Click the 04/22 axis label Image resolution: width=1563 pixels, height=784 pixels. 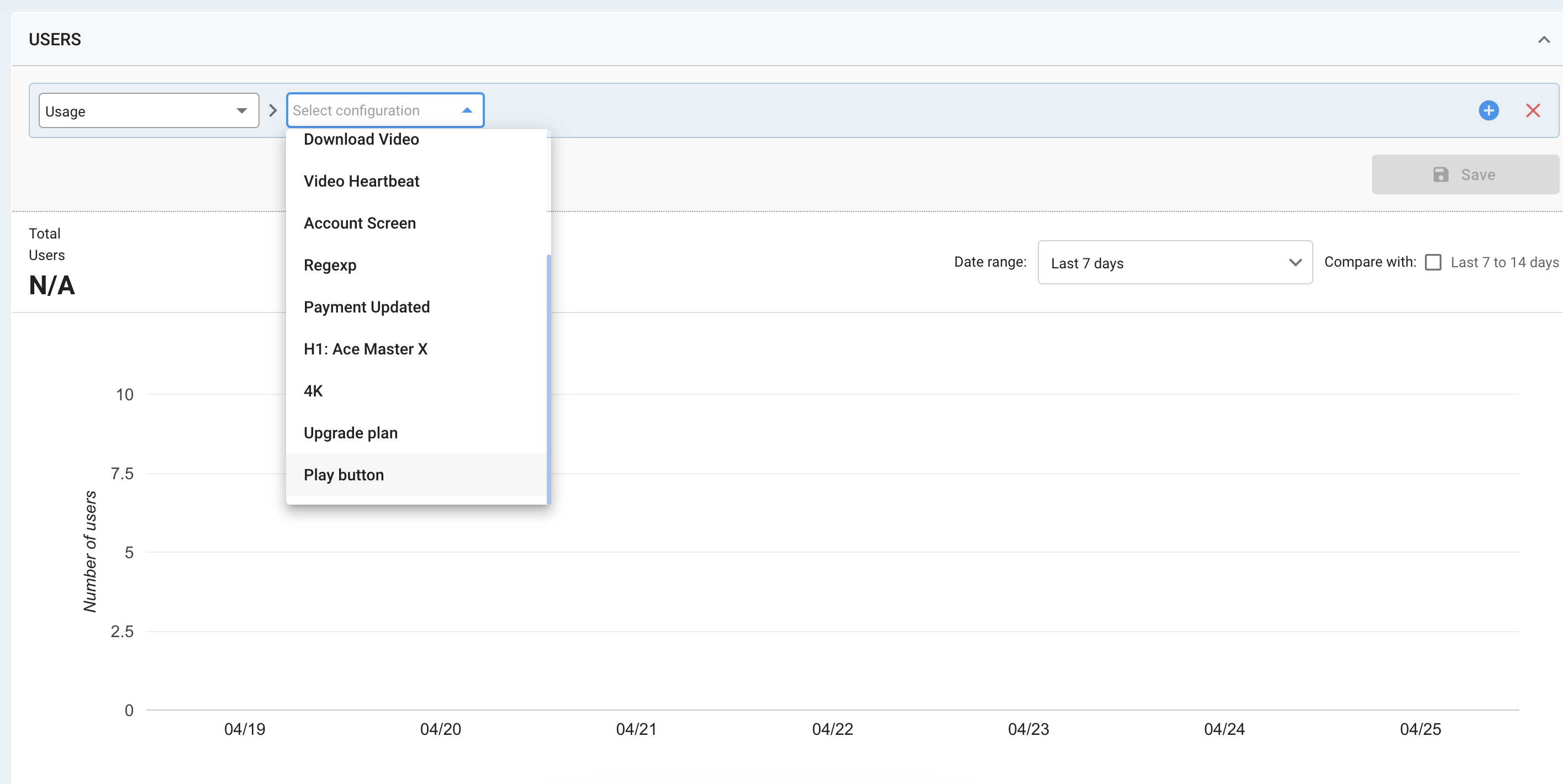(832, 729)
